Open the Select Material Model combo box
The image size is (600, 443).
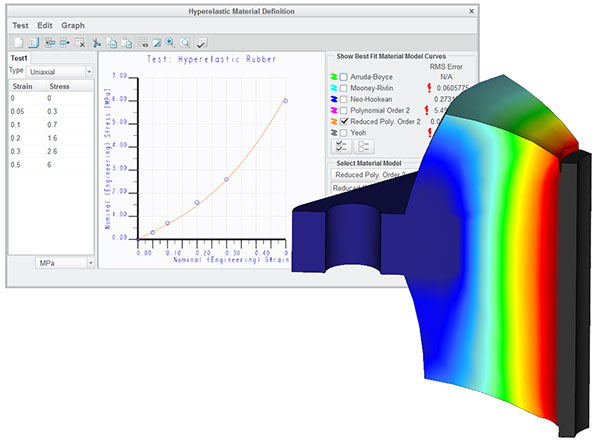coord(373,175)
